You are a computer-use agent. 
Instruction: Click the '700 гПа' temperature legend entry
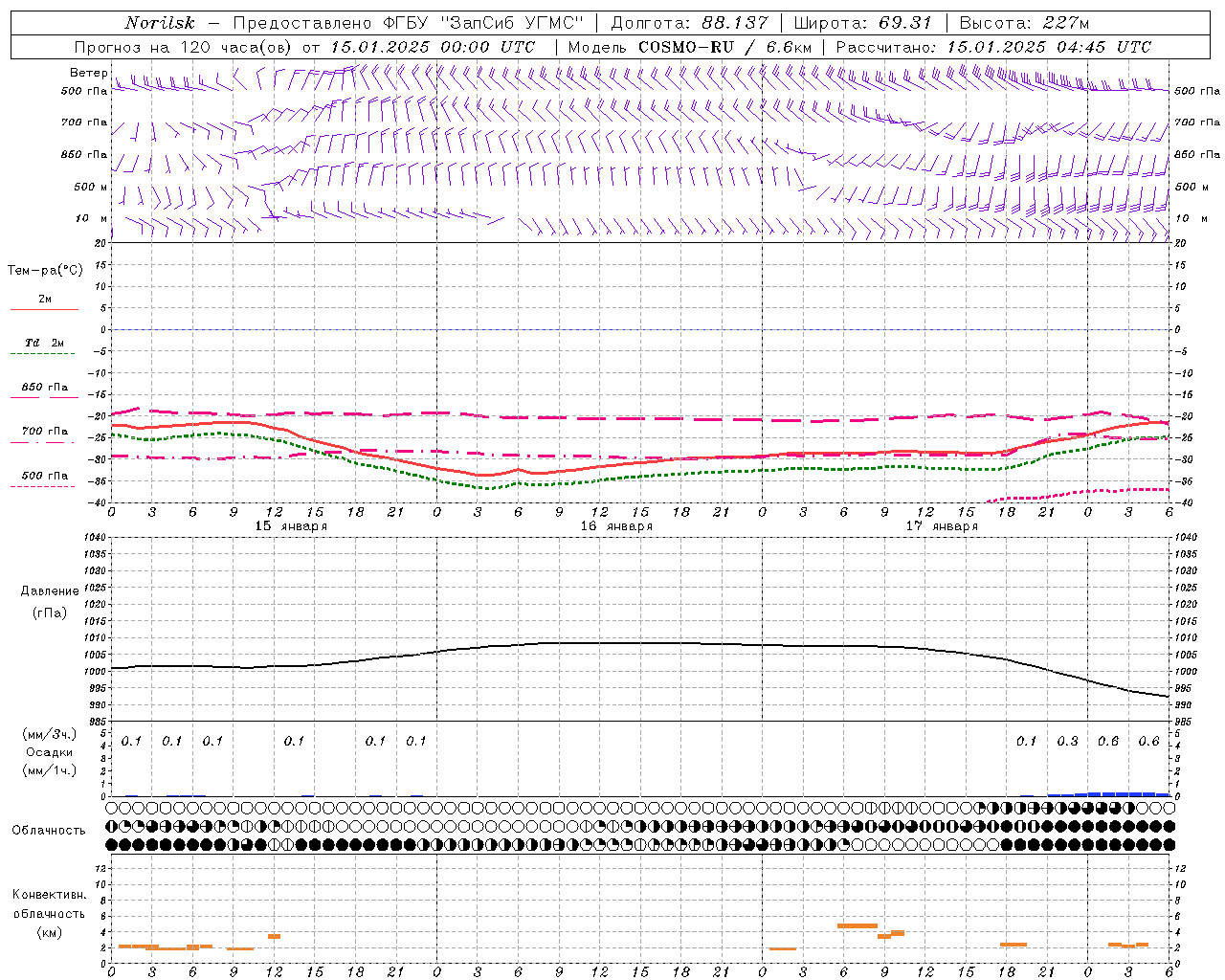click(x=45, y=432)
